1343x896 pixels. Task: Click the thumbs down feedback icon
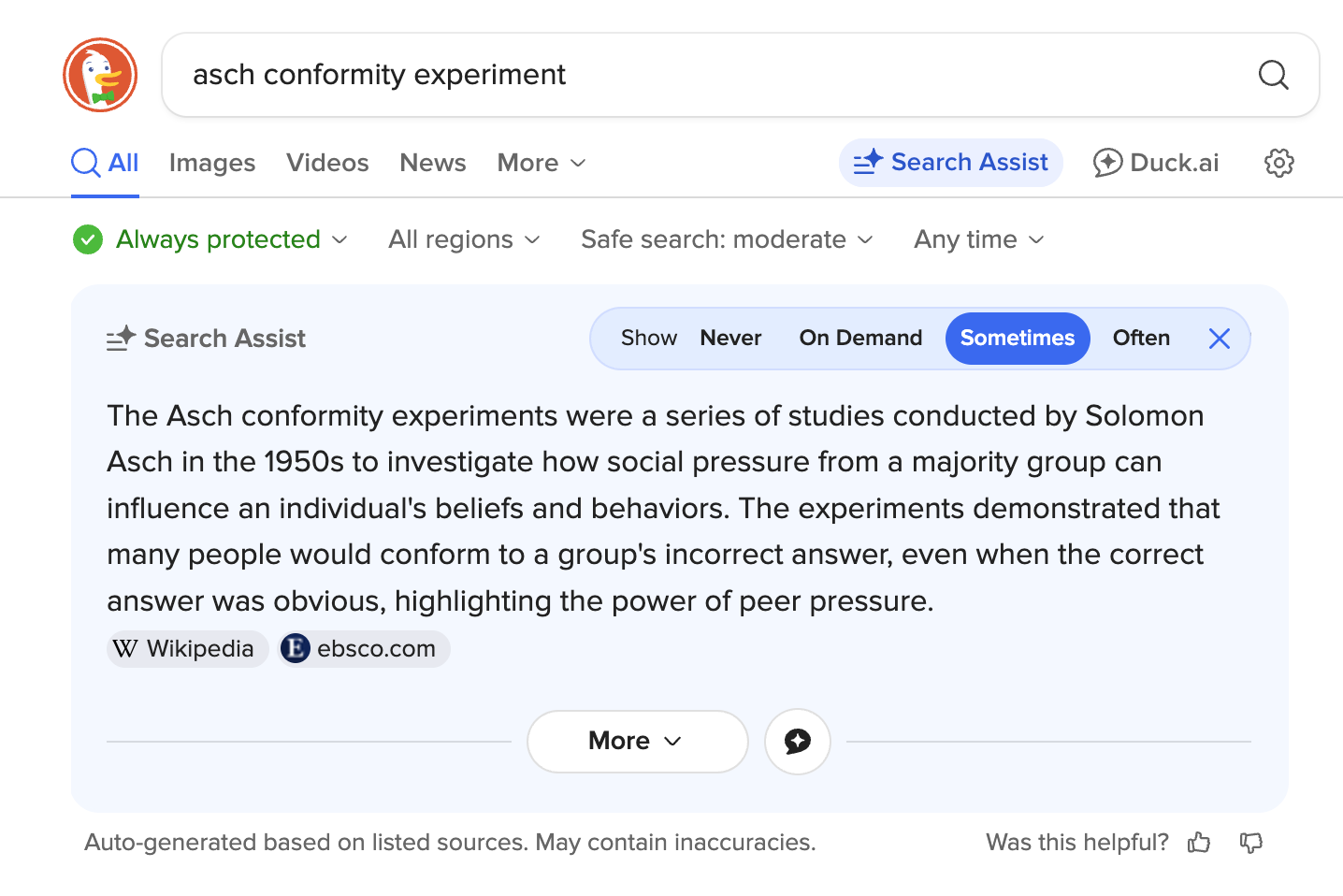coord(1250,843)
